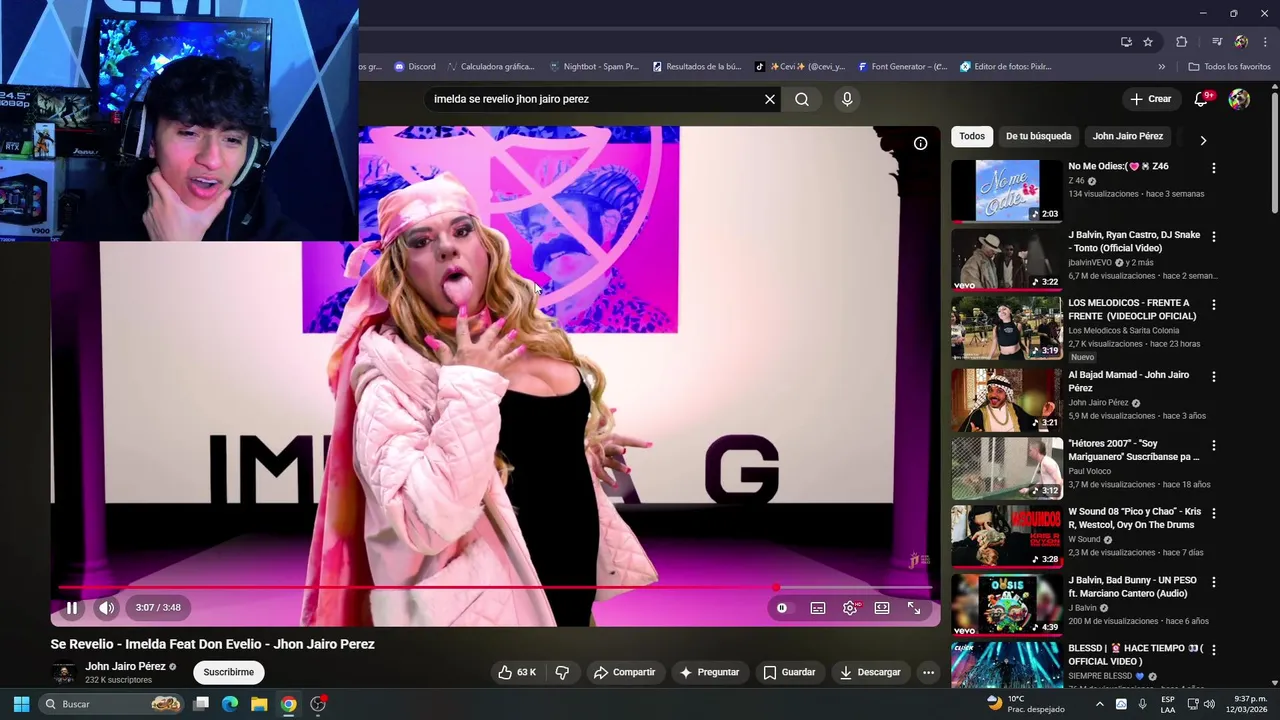This screenshot has width=1280, height=720.
Task: Open Chrome extensions puzzle icon
Action: pyautogui.click(x=1182, y=42)
